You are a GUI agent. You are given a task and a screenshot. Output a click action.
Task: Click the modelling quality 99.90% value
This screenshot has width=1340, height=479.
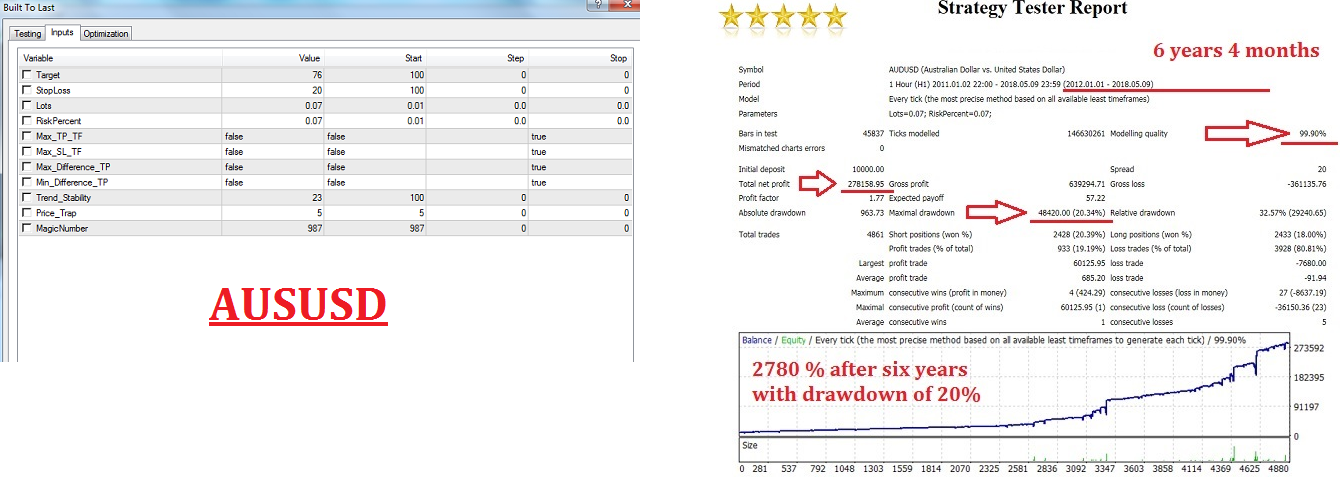[1311, 133]
